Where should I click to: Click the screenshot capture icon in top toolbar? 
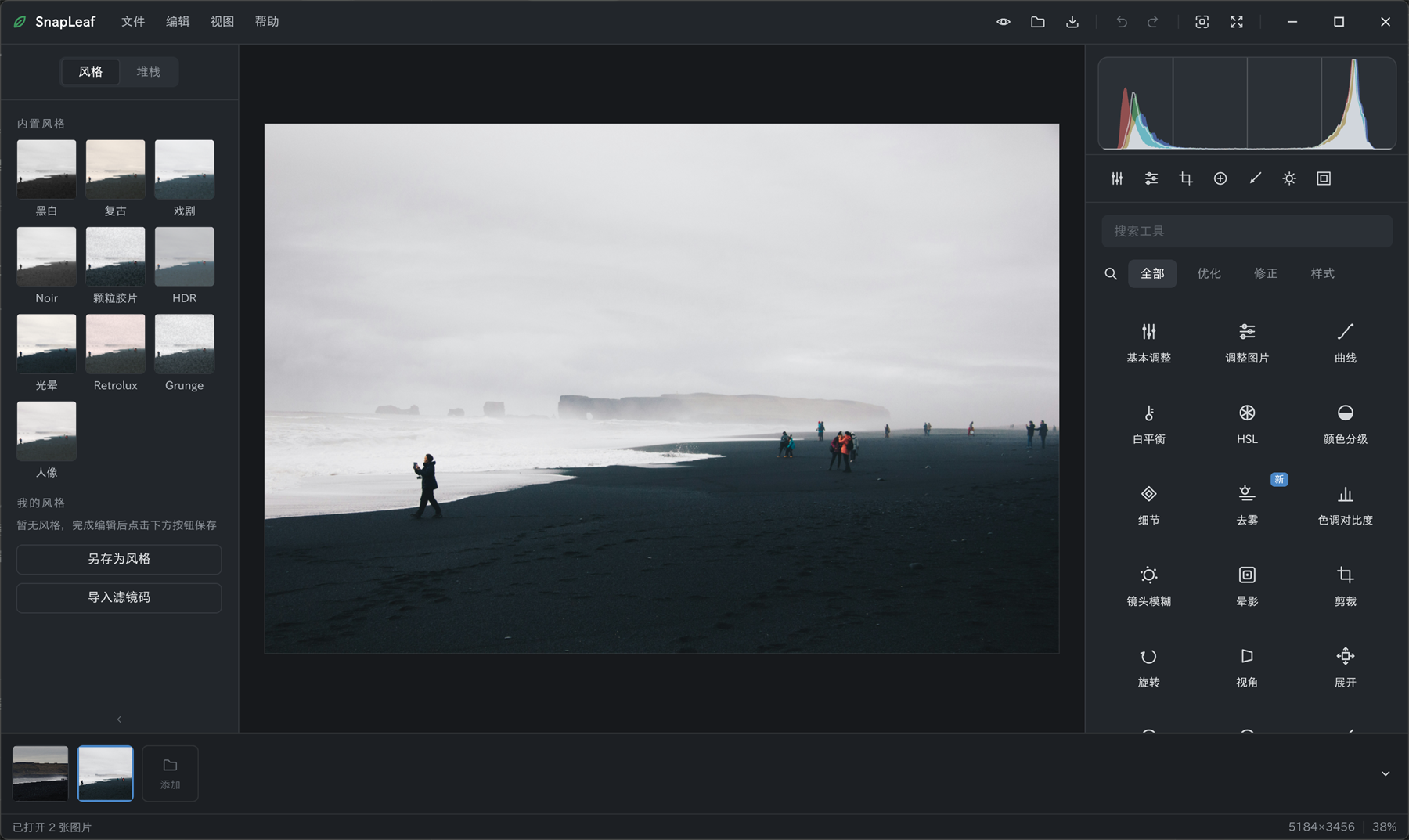pyautogui.click(x=1202, y=22)
